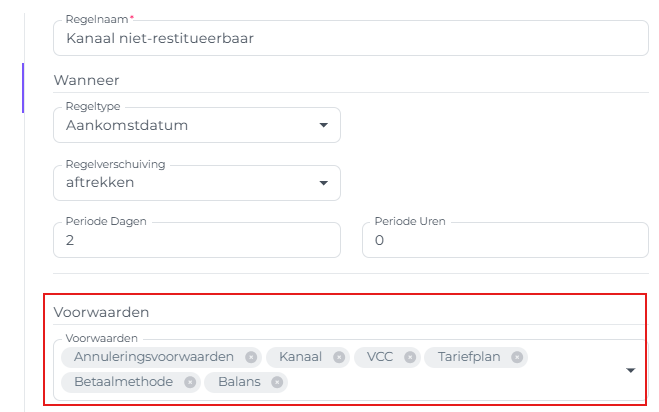Viewport: 659px width, 412px height.
Task: Click the Periode Dagen input field
Action: tap(196, 241)
